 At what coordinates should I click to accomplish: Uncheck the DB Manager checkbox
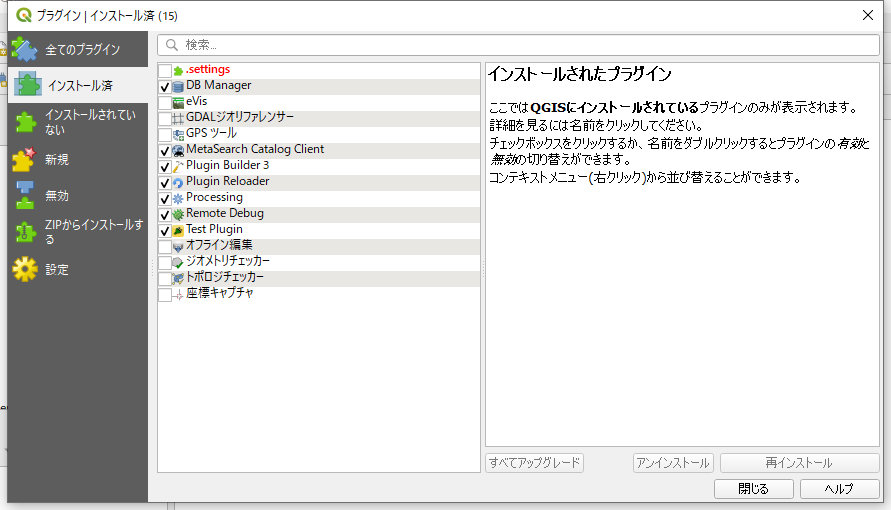tap(165, 87)
